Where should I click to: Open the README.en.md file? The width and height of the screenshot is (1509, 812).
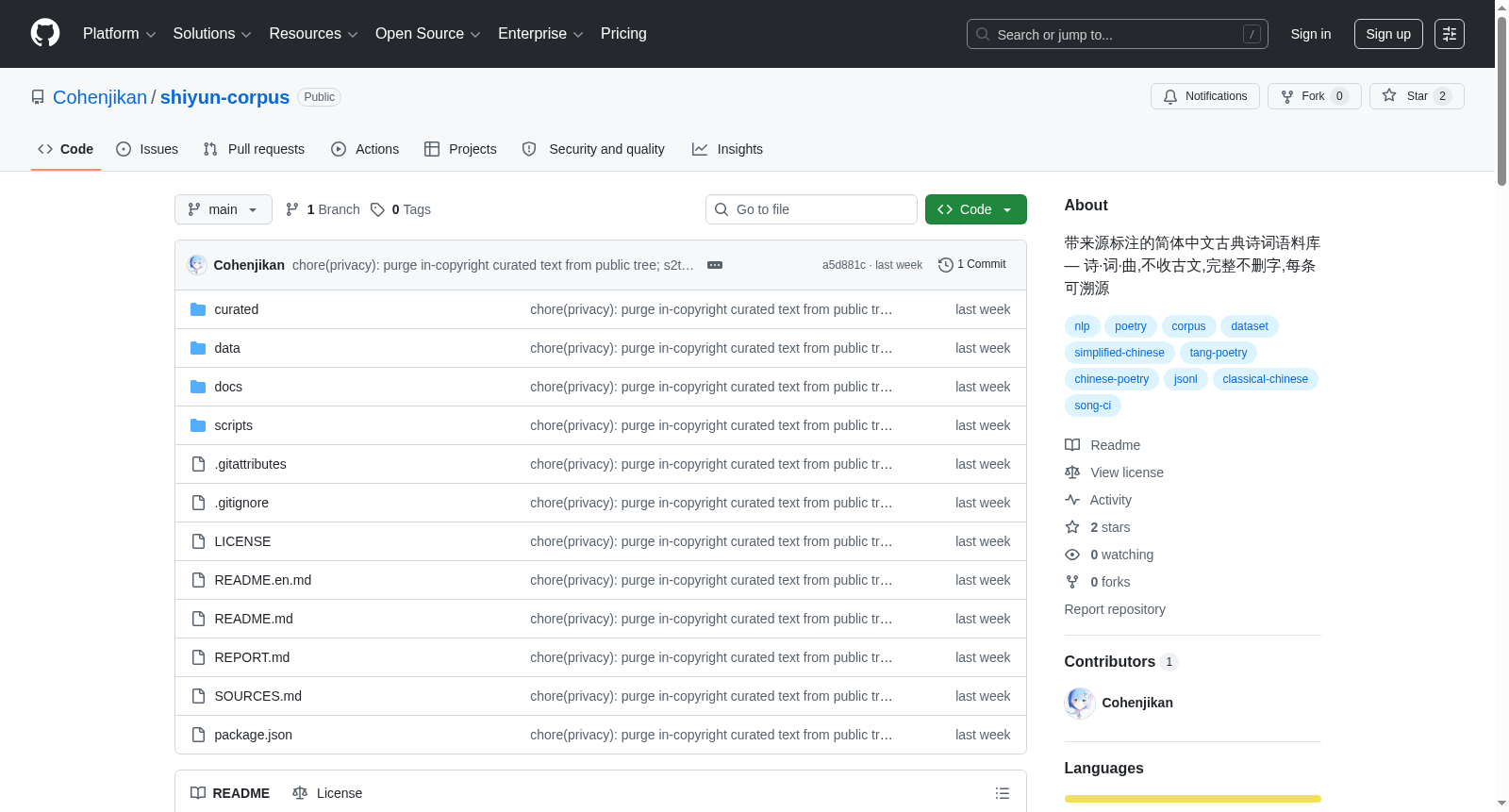263,580
